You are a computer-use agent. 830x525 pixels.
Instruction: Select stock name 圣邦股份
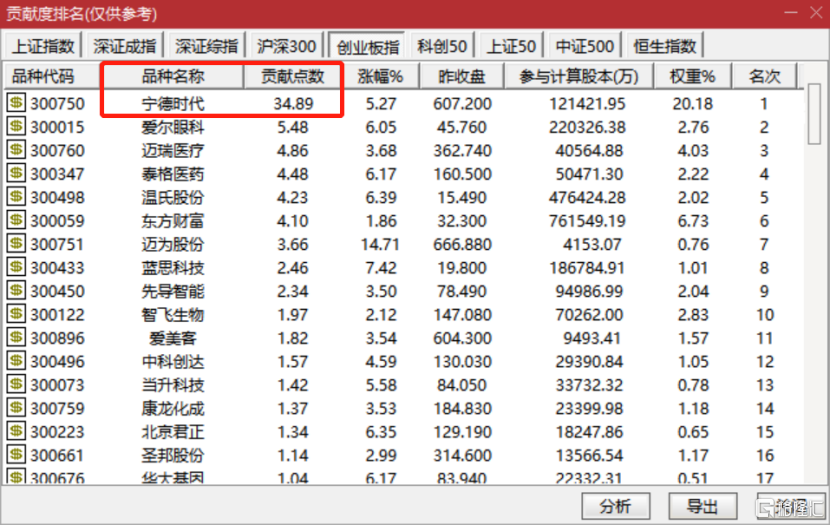(173, 455)
